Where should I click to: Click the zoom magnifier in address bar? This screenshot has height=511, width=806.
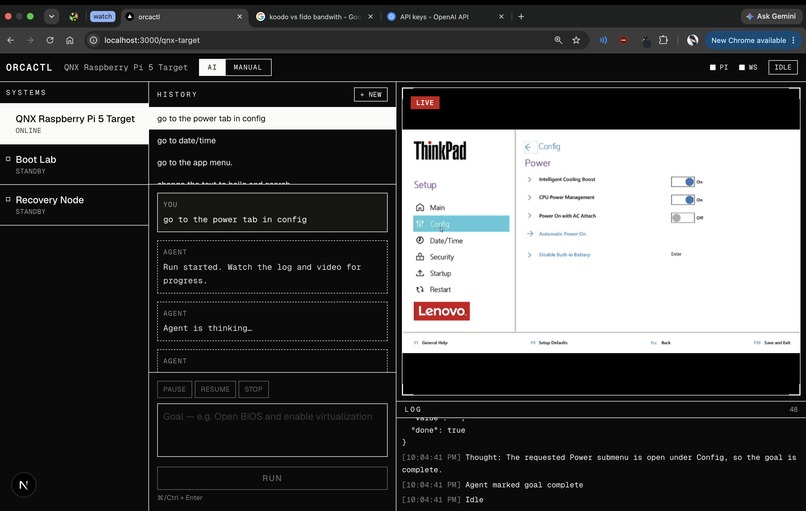pyautogui.click(x=558, y=40)
